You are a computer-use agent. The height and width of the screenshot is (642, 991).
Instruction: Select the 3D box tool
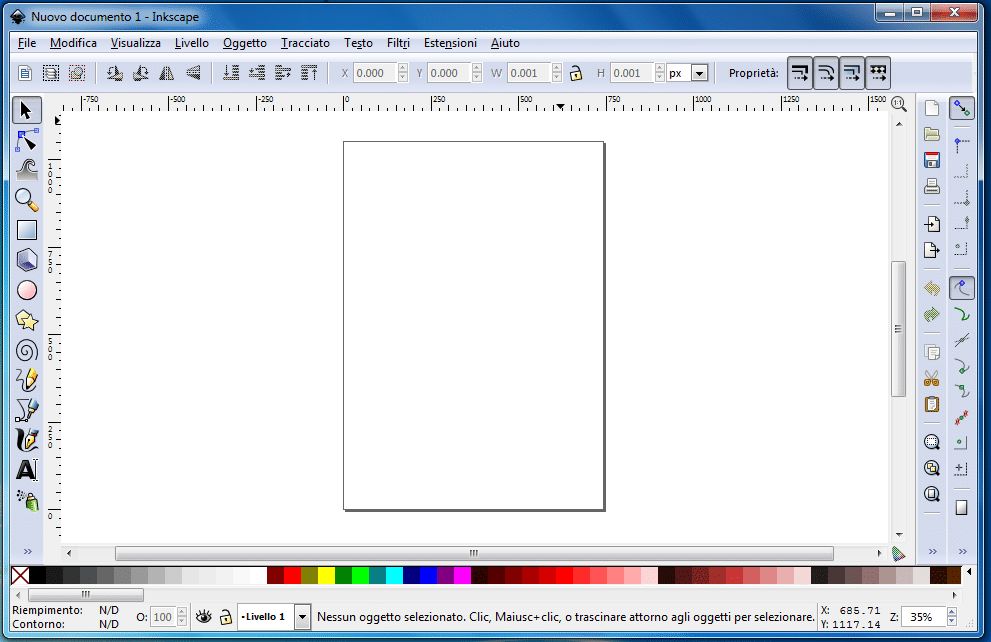point(27,260)
